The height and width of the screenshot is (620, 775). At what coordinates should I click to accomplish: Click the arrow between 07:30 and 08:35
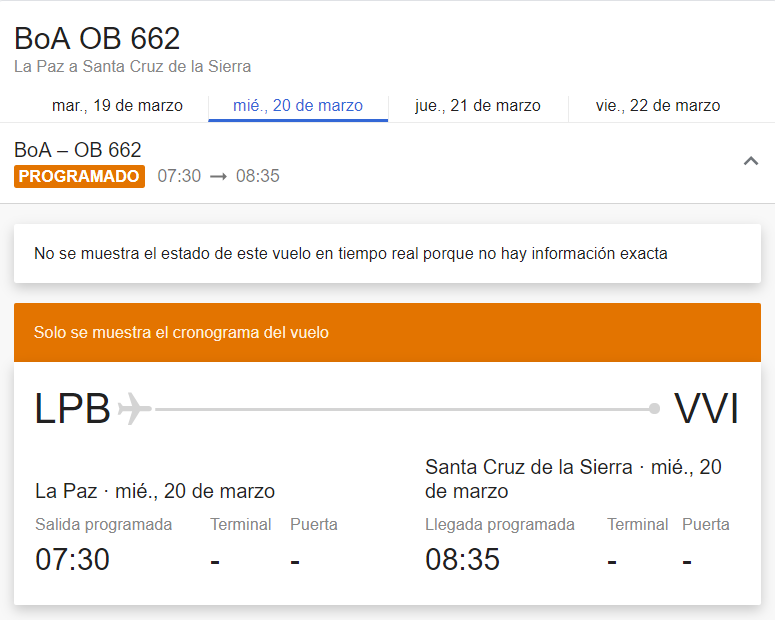tap(218, 177)
